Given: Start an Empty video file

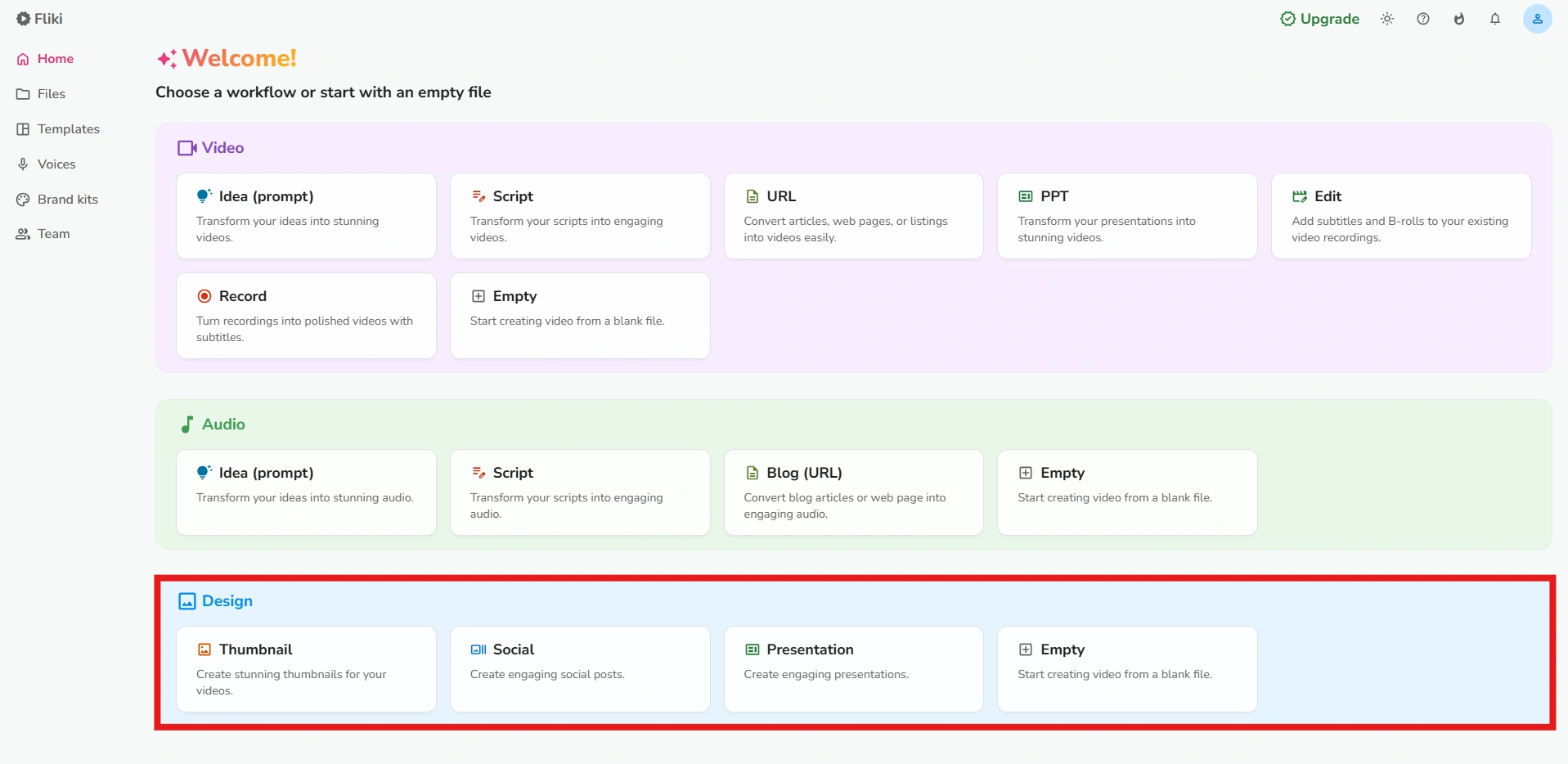Looking at the screenshot, I should click(580, 316).
